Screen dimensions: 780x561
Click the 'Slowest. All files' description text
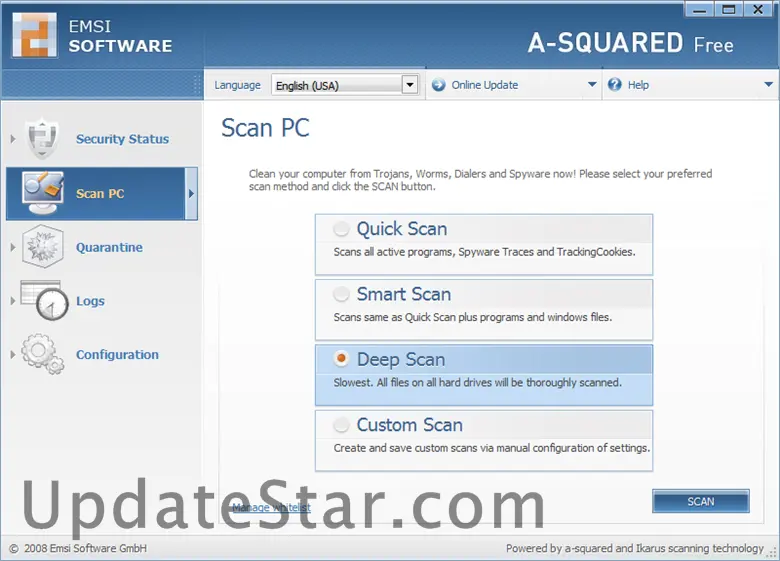click(x=478, y=382)
